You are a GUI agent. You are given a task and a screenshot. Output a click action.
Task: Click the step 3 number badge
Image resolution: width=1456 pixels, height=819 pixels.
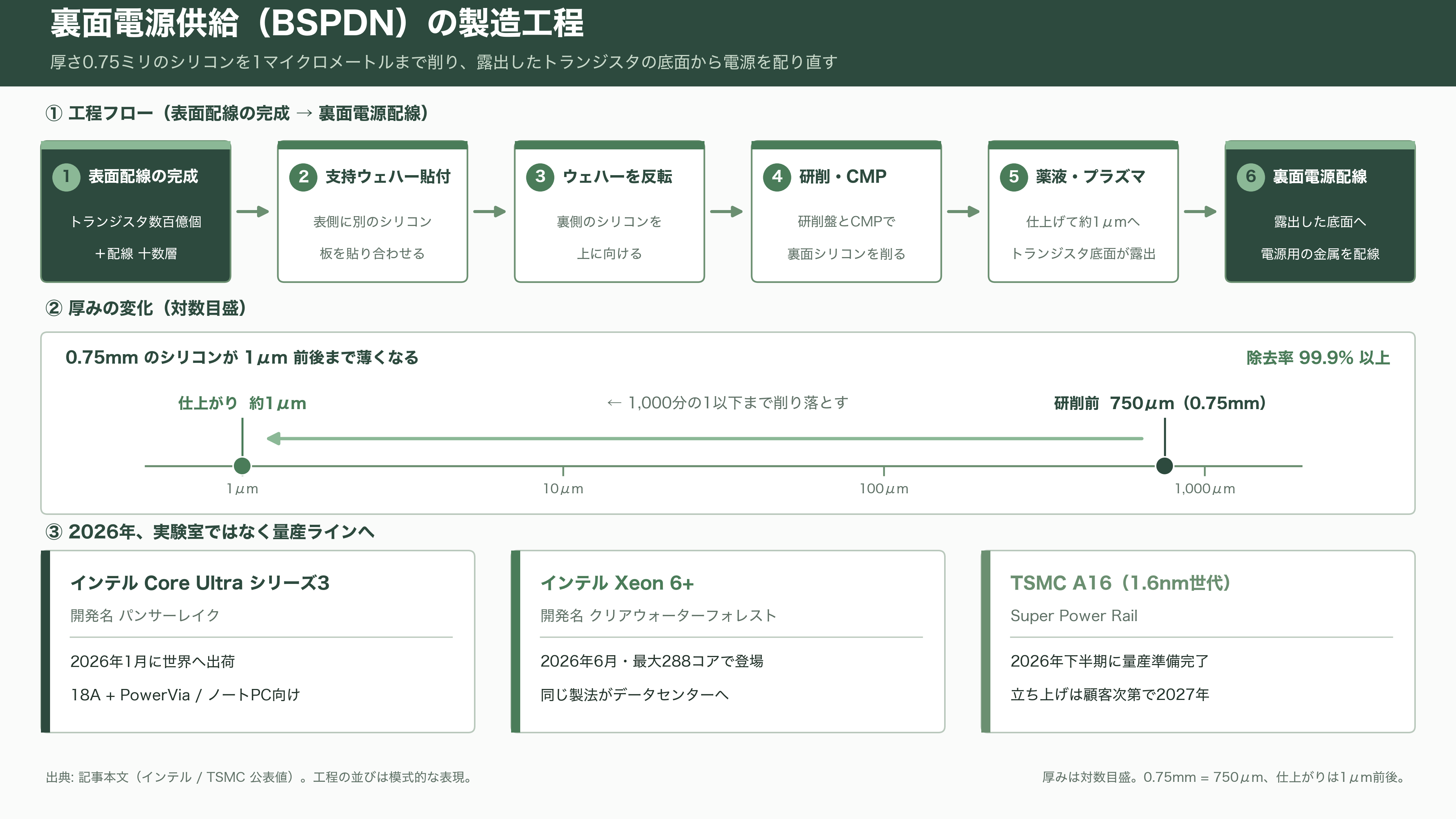[540, 177]
